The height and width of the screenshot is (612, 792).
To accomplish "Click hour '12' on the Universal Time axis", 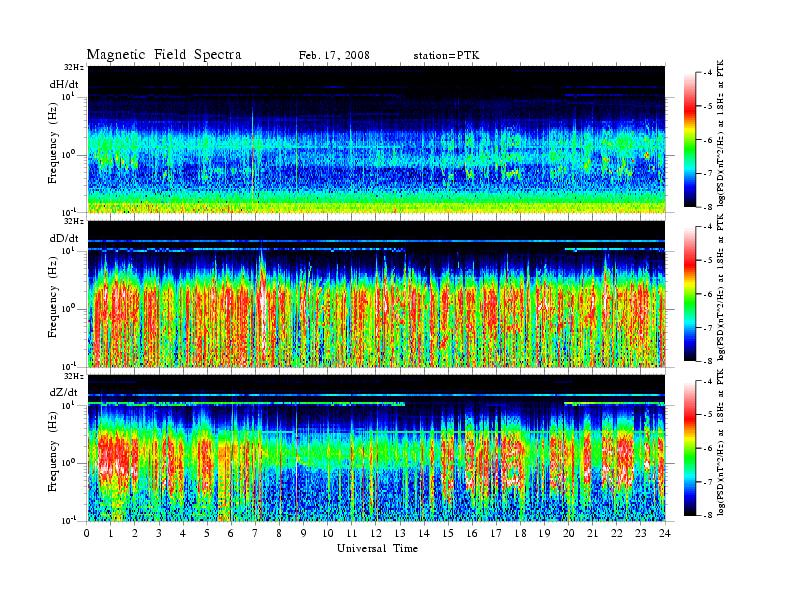I will (x=376, y=534).
